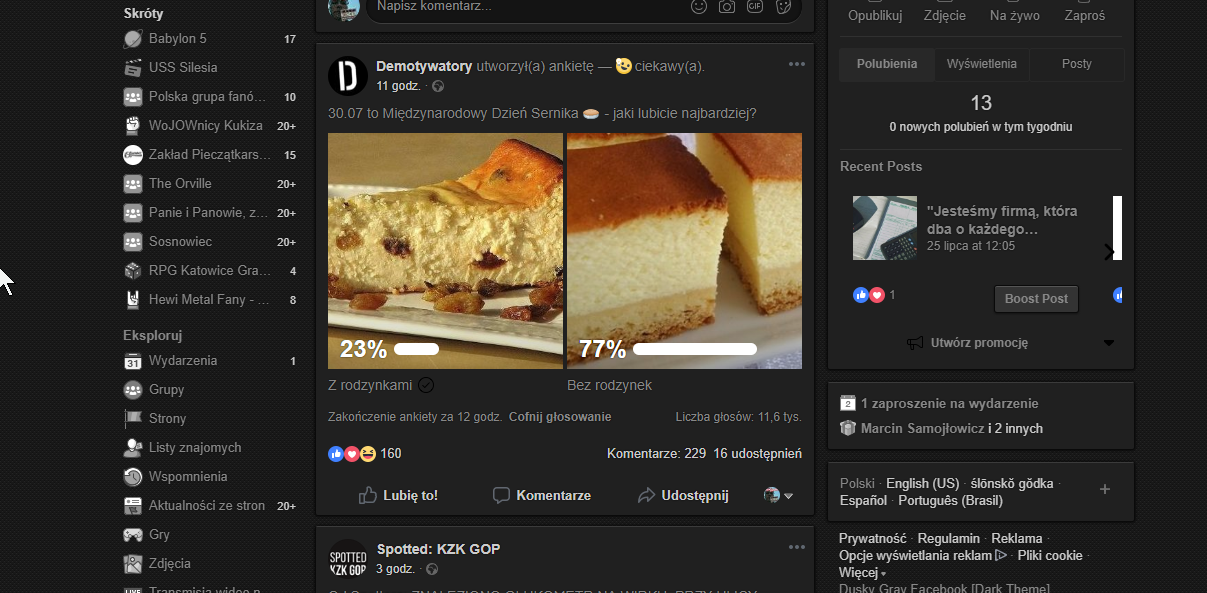Viewport: 1207px width, 593px height.
Task: Click the Gry gamepad icon
Action: click(x=133, y=535)
